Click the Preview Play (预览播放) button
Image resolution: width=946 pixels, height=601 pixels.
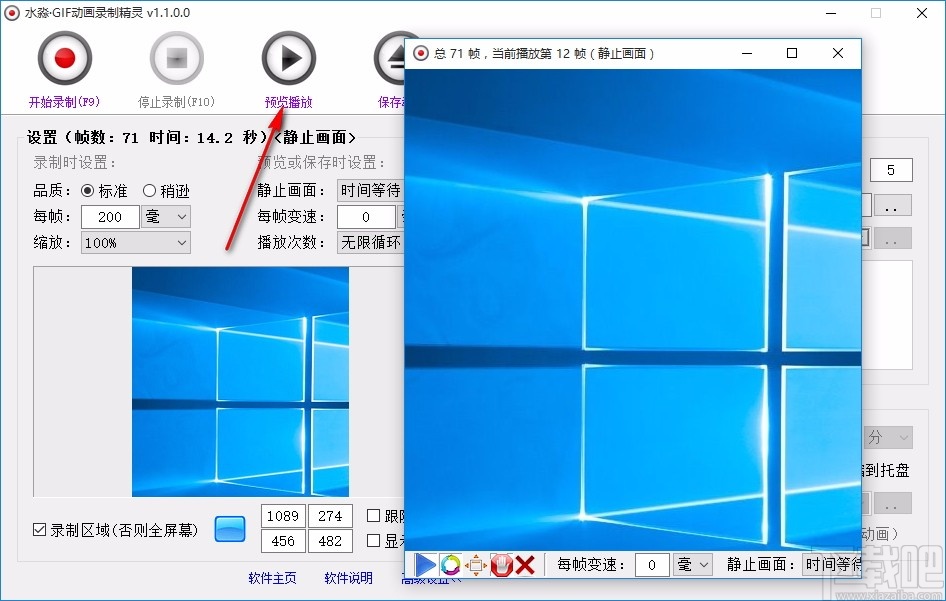point(288,58)
